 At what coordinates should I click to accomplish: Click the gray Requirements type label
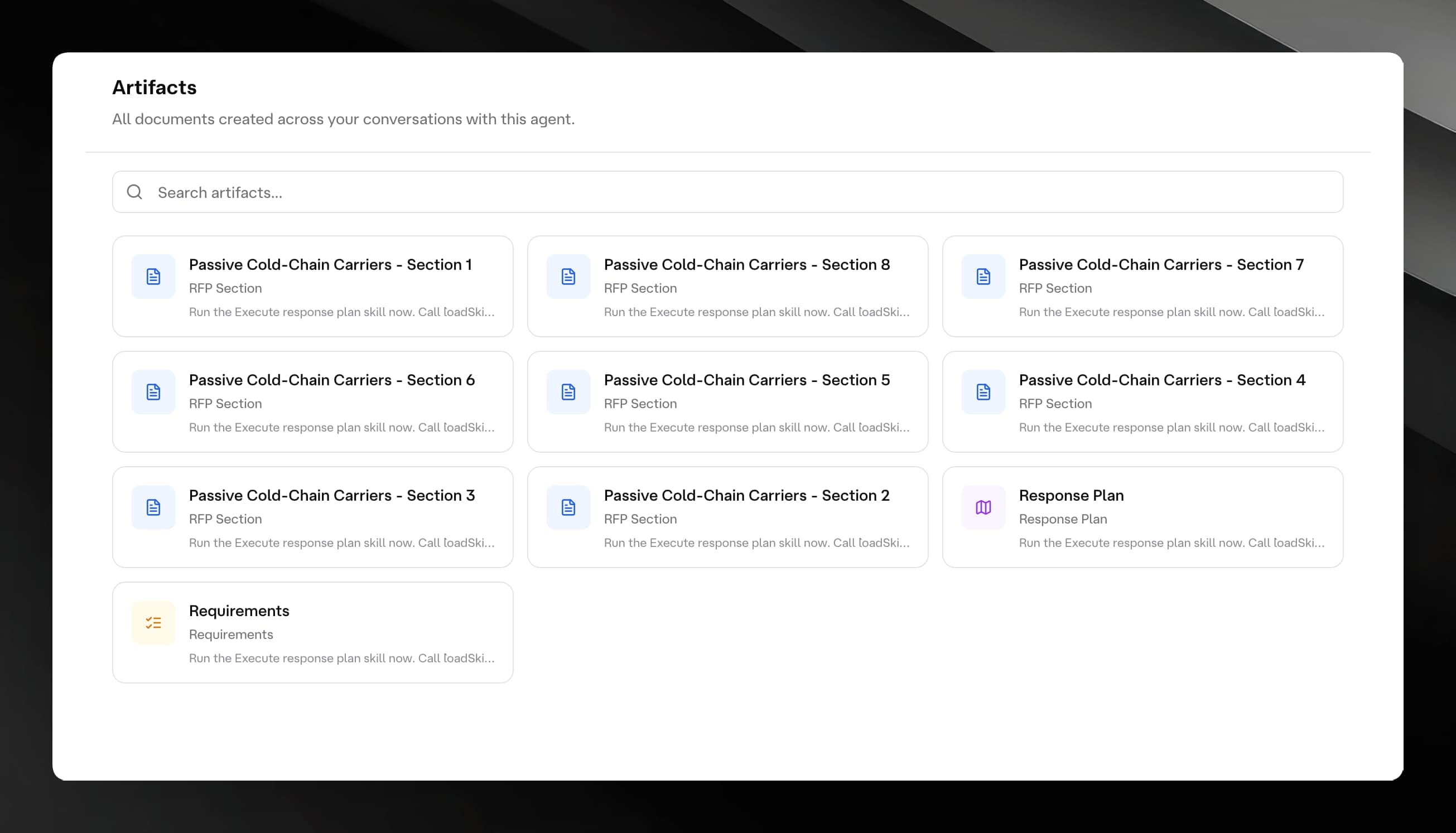click(x=231, y=635)
